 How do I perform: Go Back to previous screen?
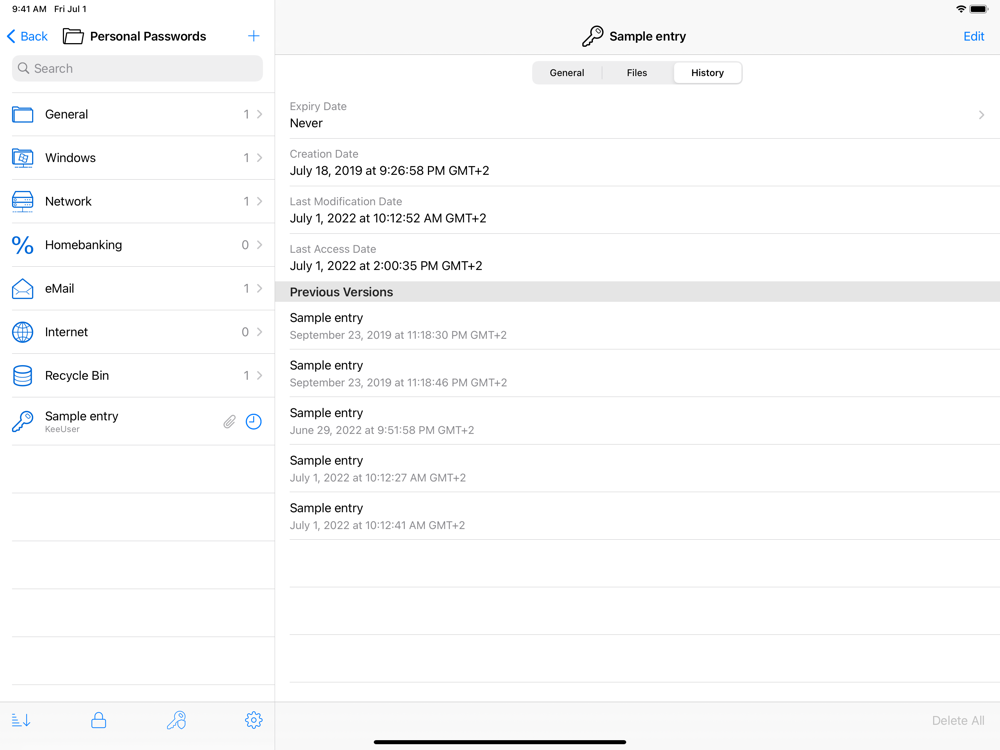coord(27,36)
